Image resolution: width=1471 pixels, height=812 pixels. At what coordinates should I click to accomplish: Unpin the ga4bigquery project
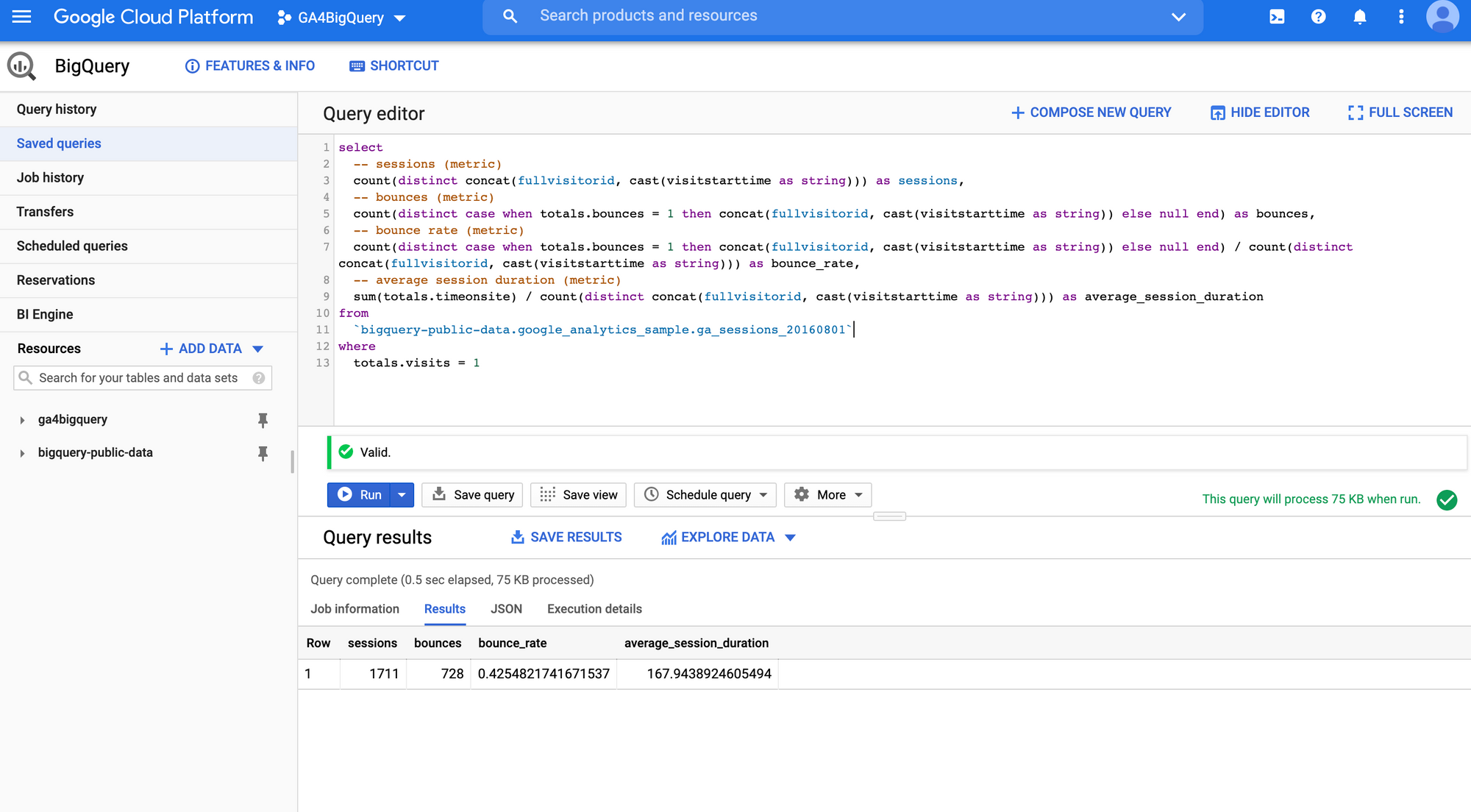[263, 420]
